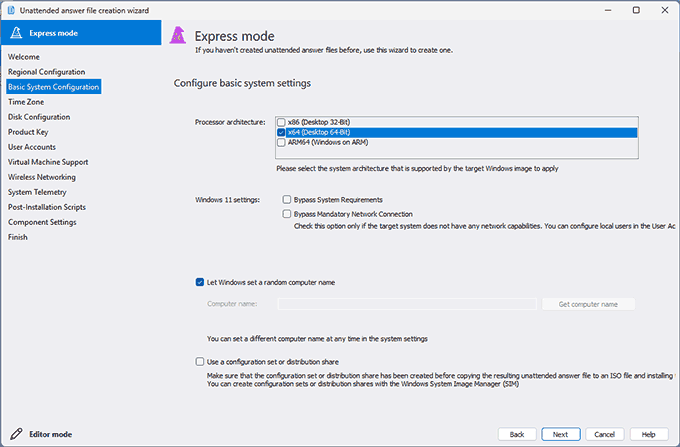This screenshot has width=680, height=447.
Task: Switch to the Express mode tab
Action: [81, 33]
